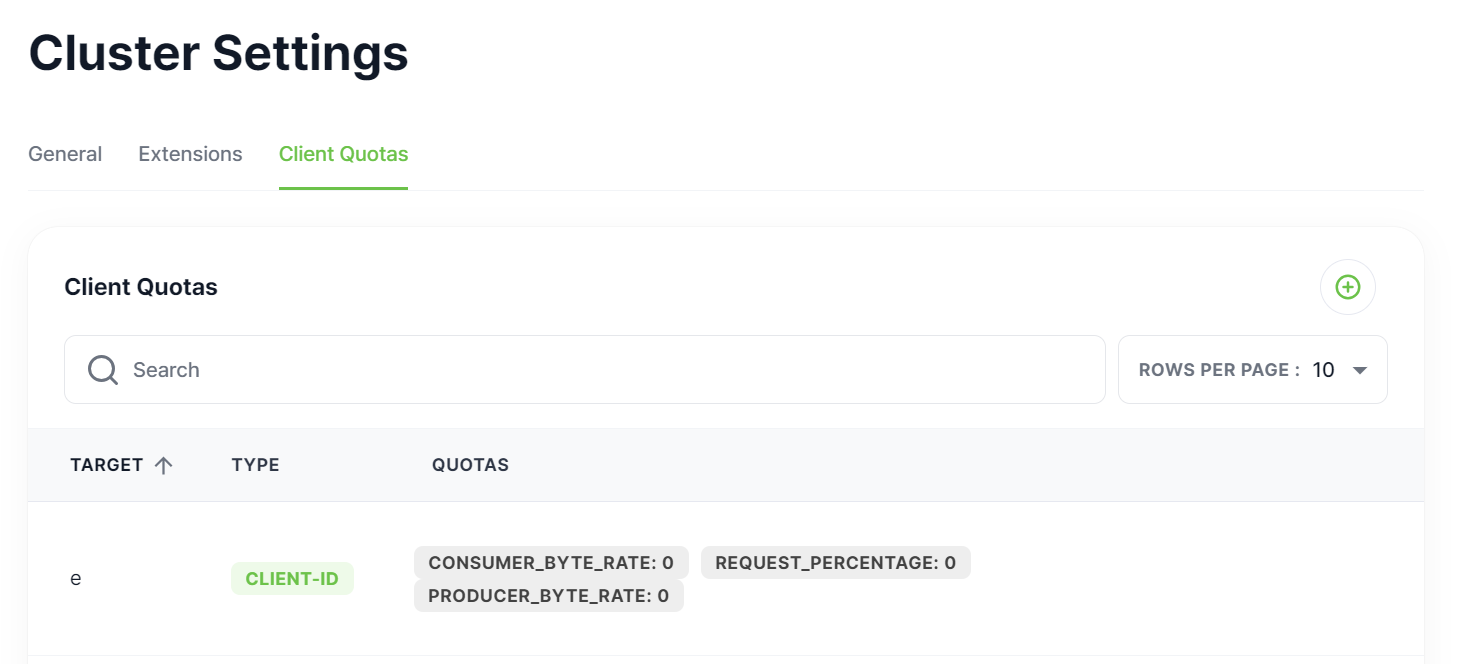Select the Client Quotas tab

pyautogui.click(x=343, y=154)
